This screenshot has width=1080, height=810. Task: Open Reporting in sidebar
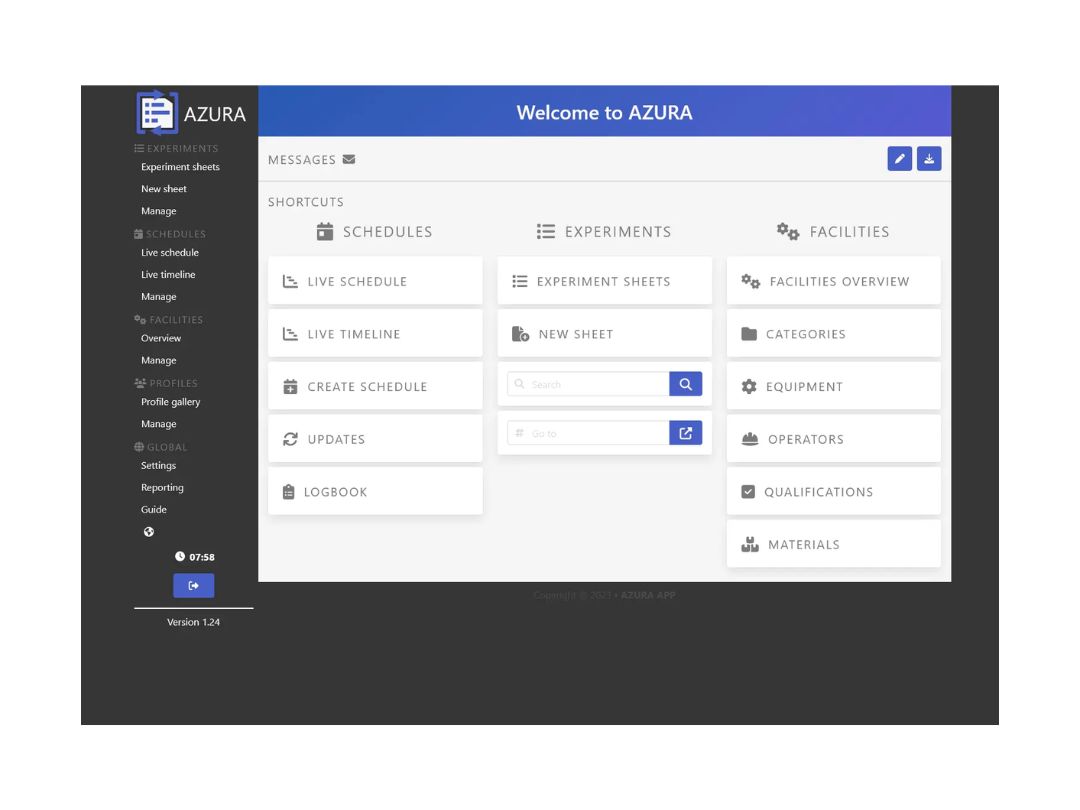tap(163, 488)
